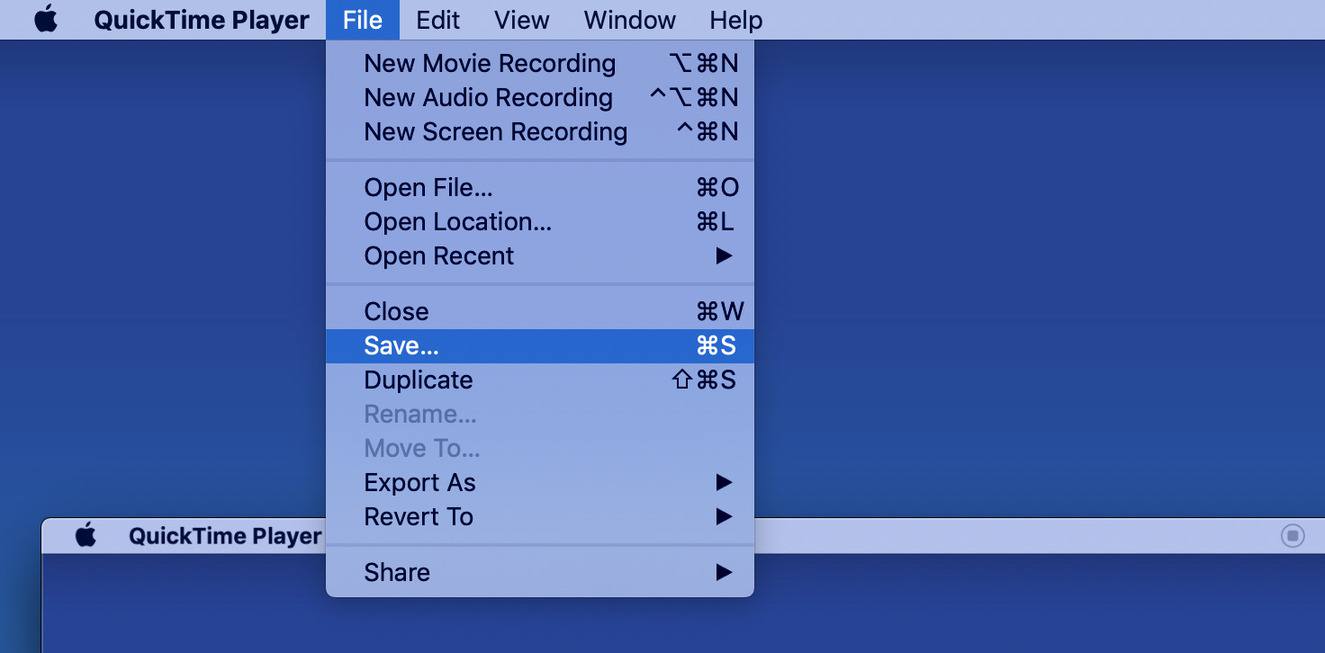
Task: Choose New Audio Recording
Action: pos(540,97)
